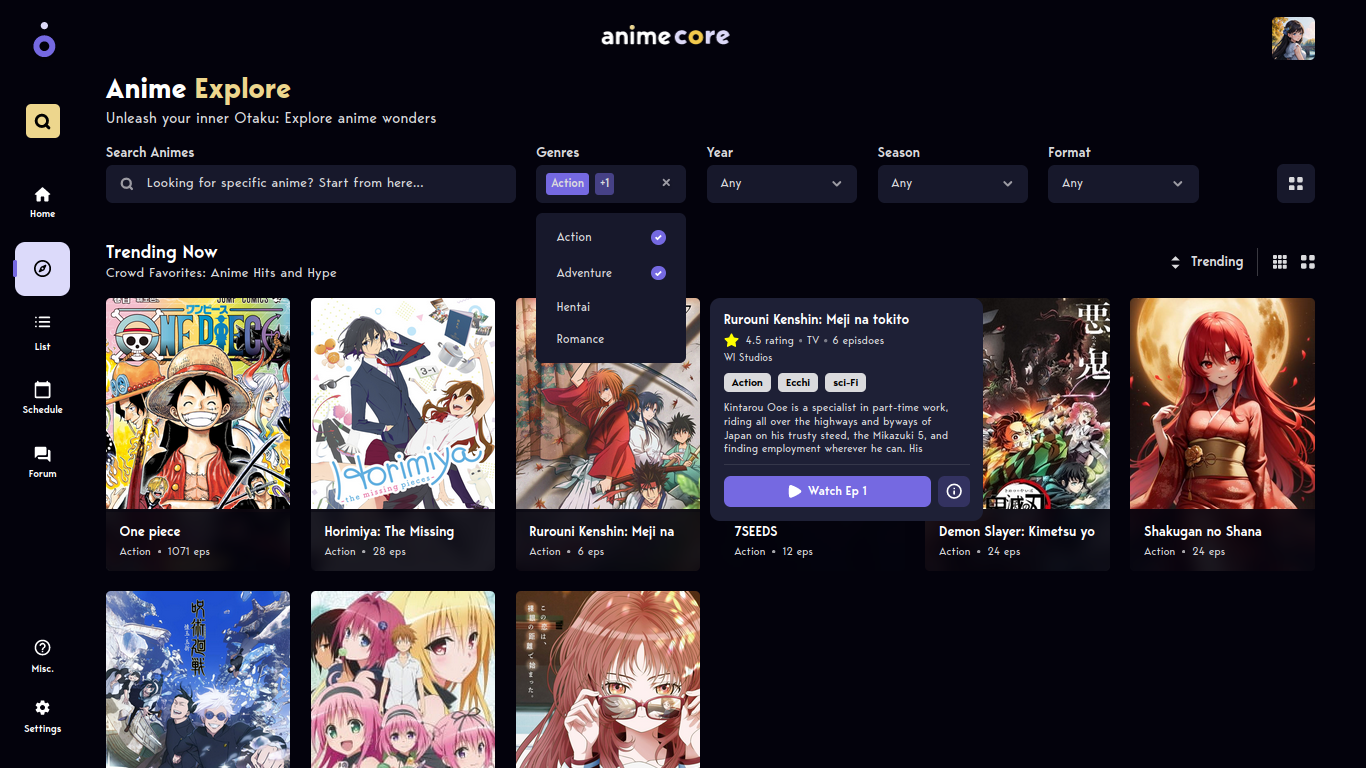Open the glasses girl poster in the second row

point(608,679)
